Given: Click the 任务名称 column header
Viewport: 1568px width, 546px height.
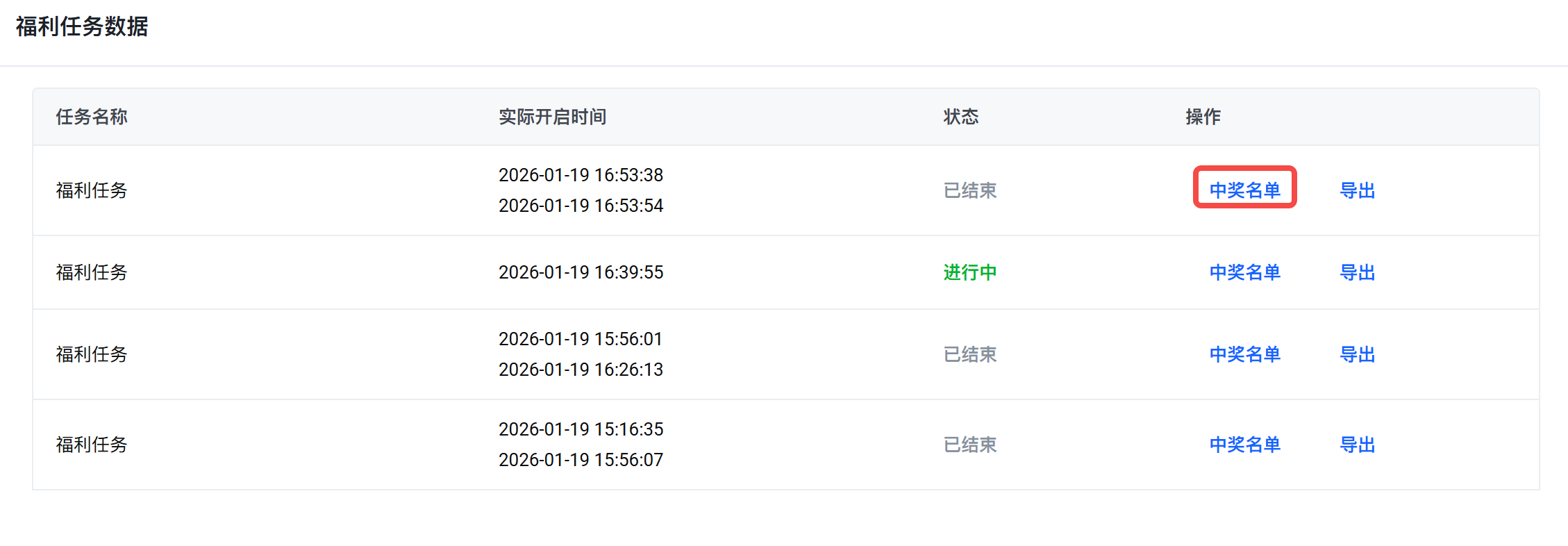Looking at the screenshot, I should pyautogui.click(x=92, y=116).
